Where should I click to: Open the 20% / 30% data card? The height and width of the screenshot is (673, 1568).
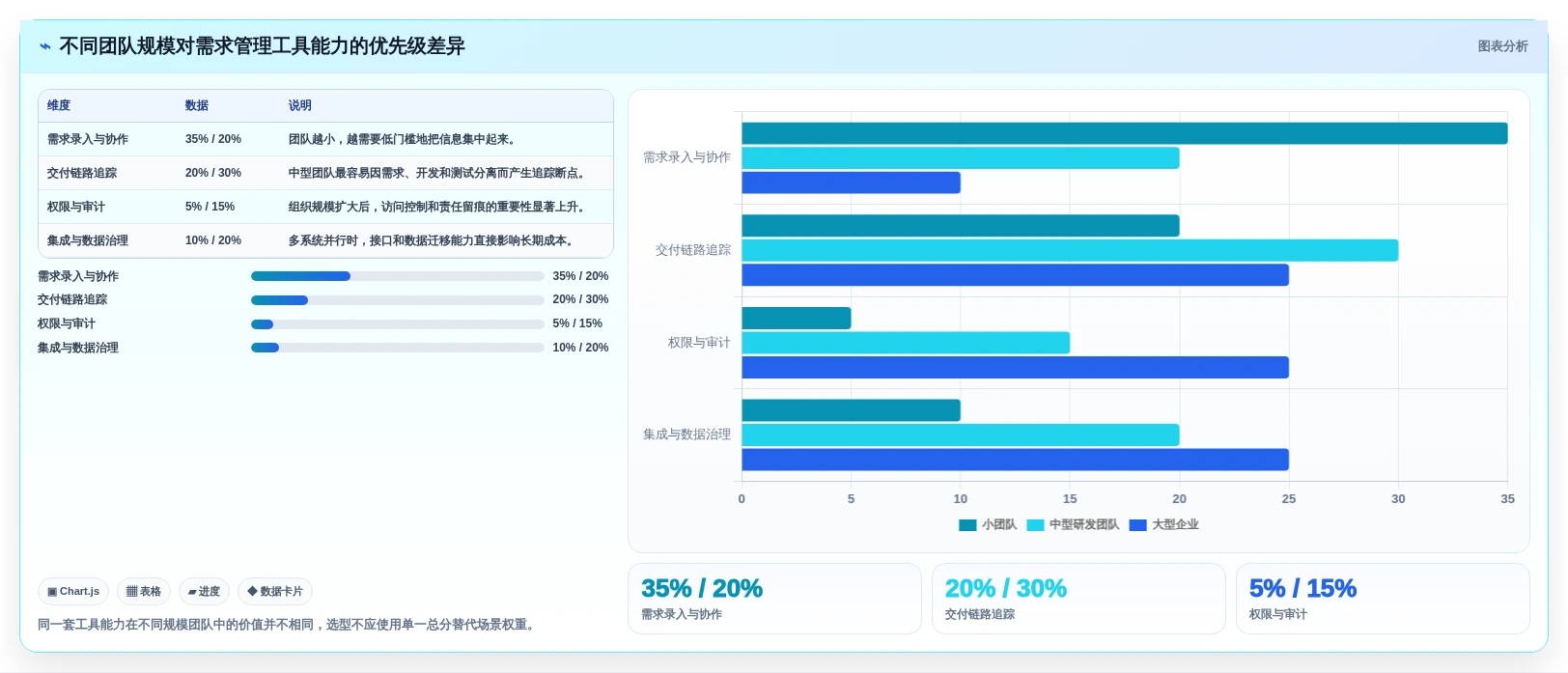(1078, 599)
